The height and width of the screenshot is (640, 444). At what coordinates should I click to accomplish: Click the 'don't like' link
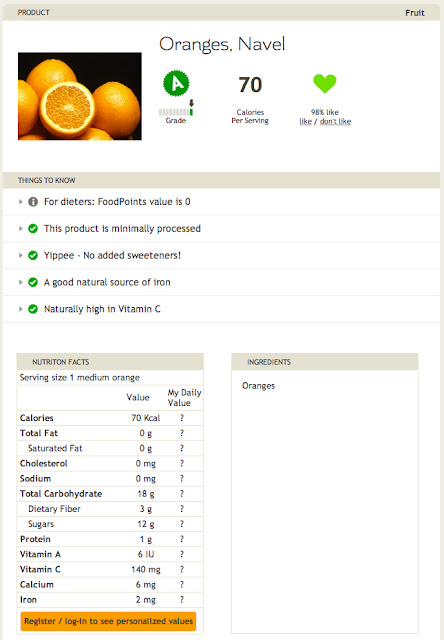click(x=335, y=121)
